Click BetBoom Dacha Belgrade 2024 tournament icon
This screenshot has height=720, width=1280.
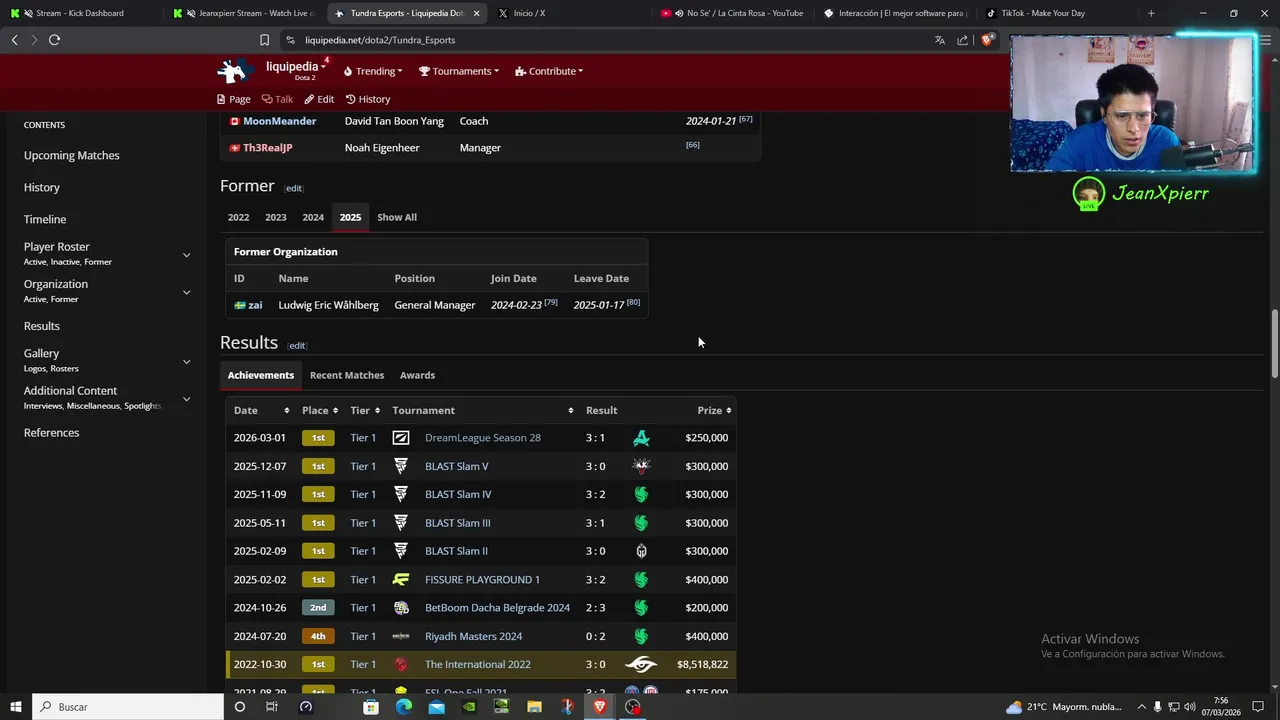click(401, 608)
